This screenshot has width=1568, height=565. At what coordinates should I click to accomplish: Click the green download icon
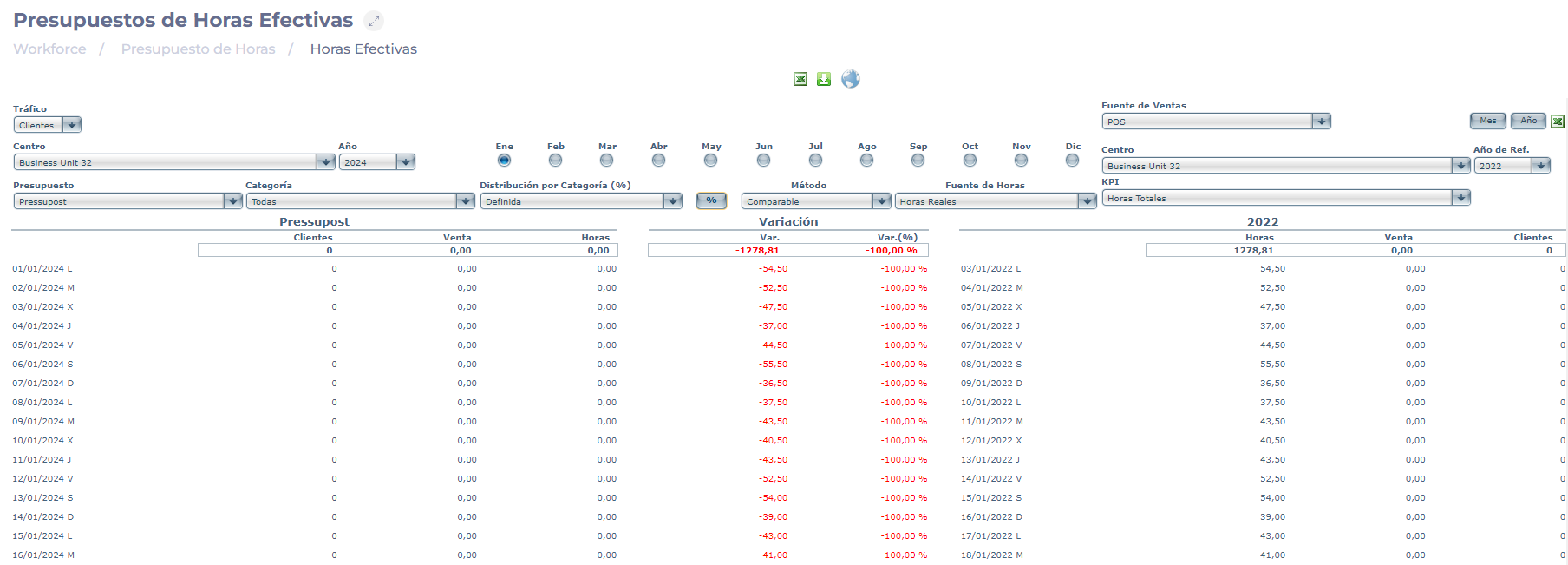[824, 79]
